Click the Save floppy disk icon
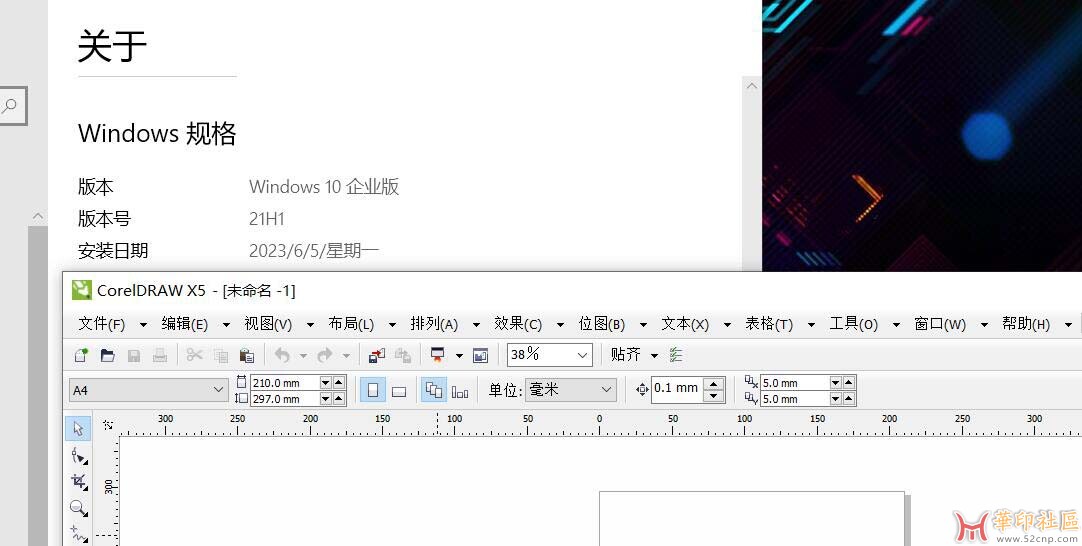Screen dimensions: 1082x546 [134, 355]
